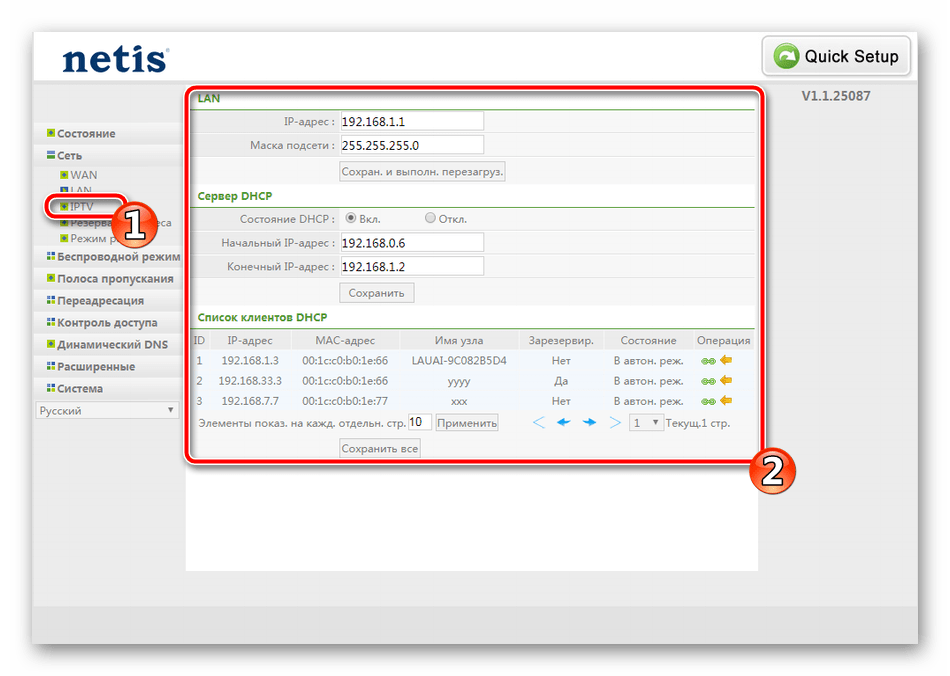Image resolution: width=950 pixels, height=676 pixels.
Task: Go to the previous page with the solid left arrow
Action: pos(564,423)
